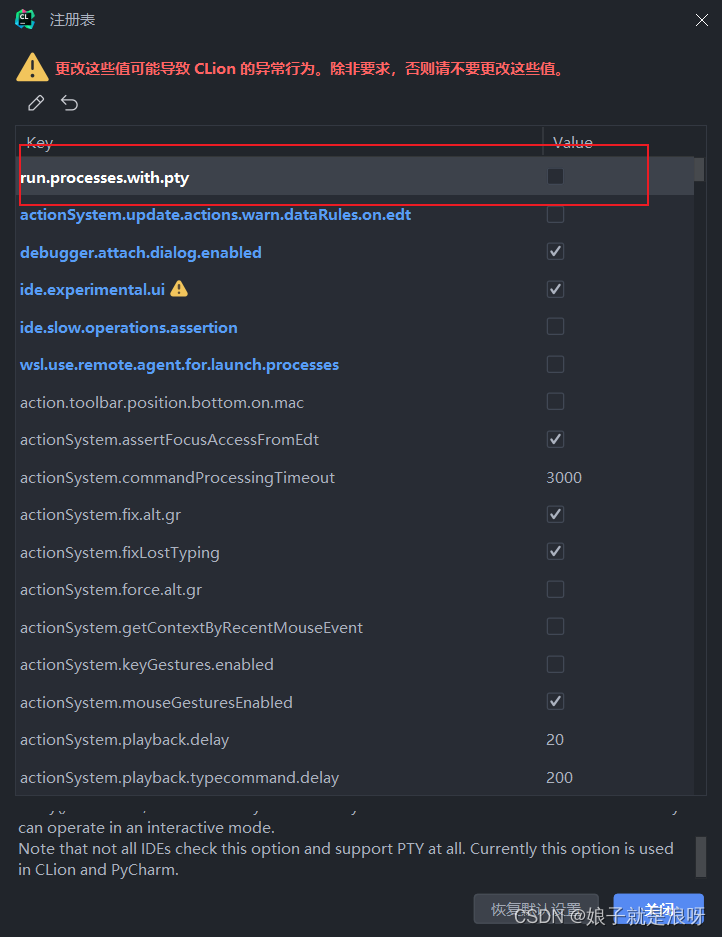This screenshot has width=722, height=937.
Task: Uncheck actionSystem.mouseGesturesEnabled checkbox
Action: click(x=555, y=702)
